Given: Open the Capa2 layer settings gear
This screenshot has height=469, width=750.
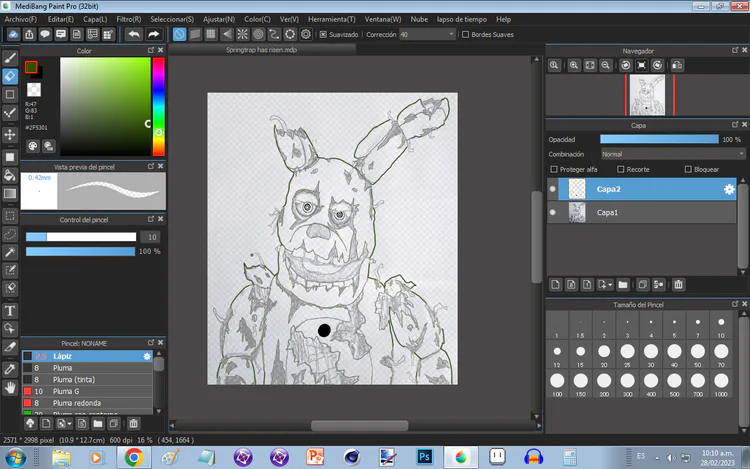Looking at the screenshot, I should (729, 189).
